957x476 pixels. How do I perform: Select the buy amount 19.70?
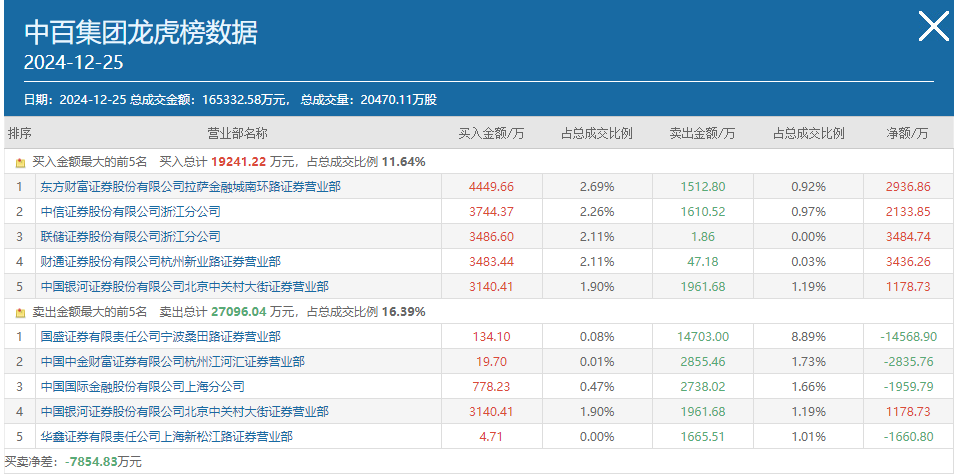(491, 362)
